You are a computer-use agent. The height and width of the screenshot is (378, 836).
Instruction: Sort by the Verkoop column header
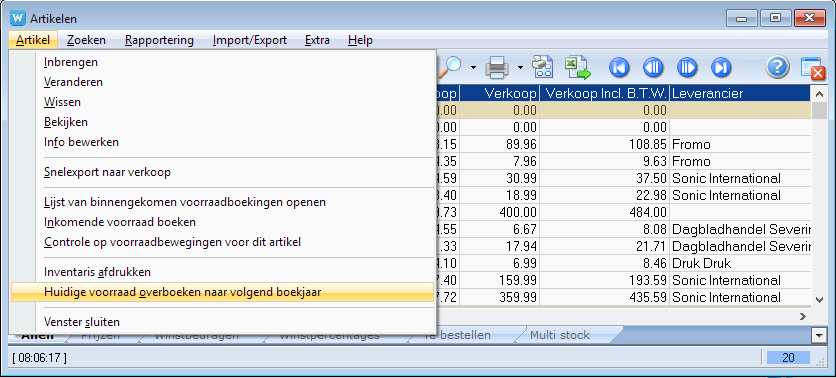pos(499,94)
